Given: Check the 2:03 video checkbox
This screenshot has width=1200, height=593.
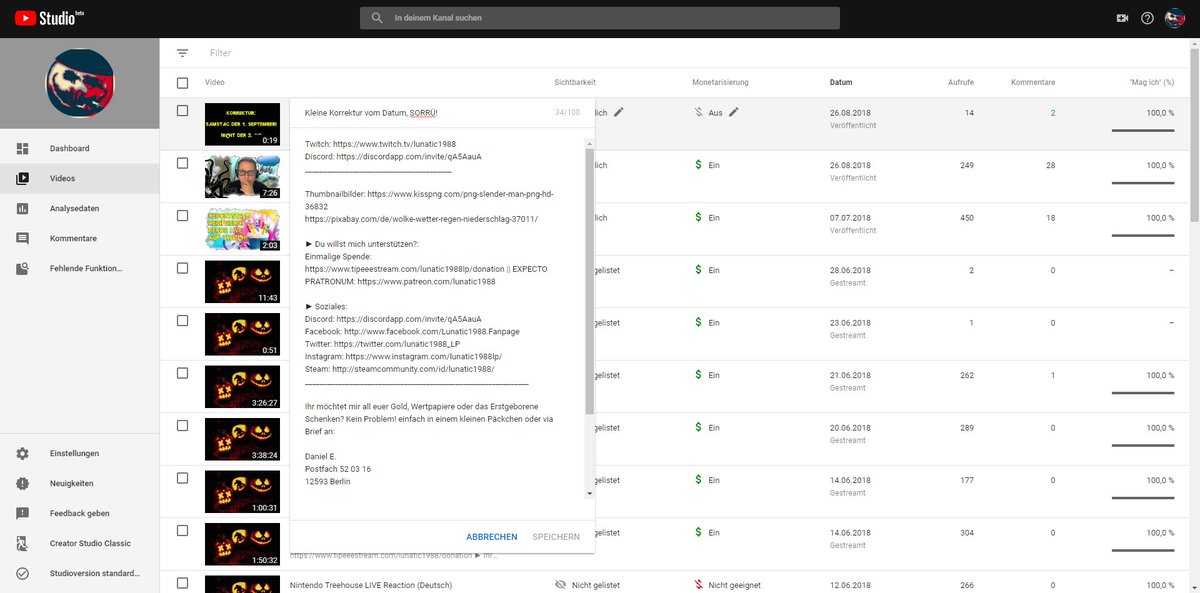Looking at the screenshot, I should pyautogui.click(x=182, y=215).
